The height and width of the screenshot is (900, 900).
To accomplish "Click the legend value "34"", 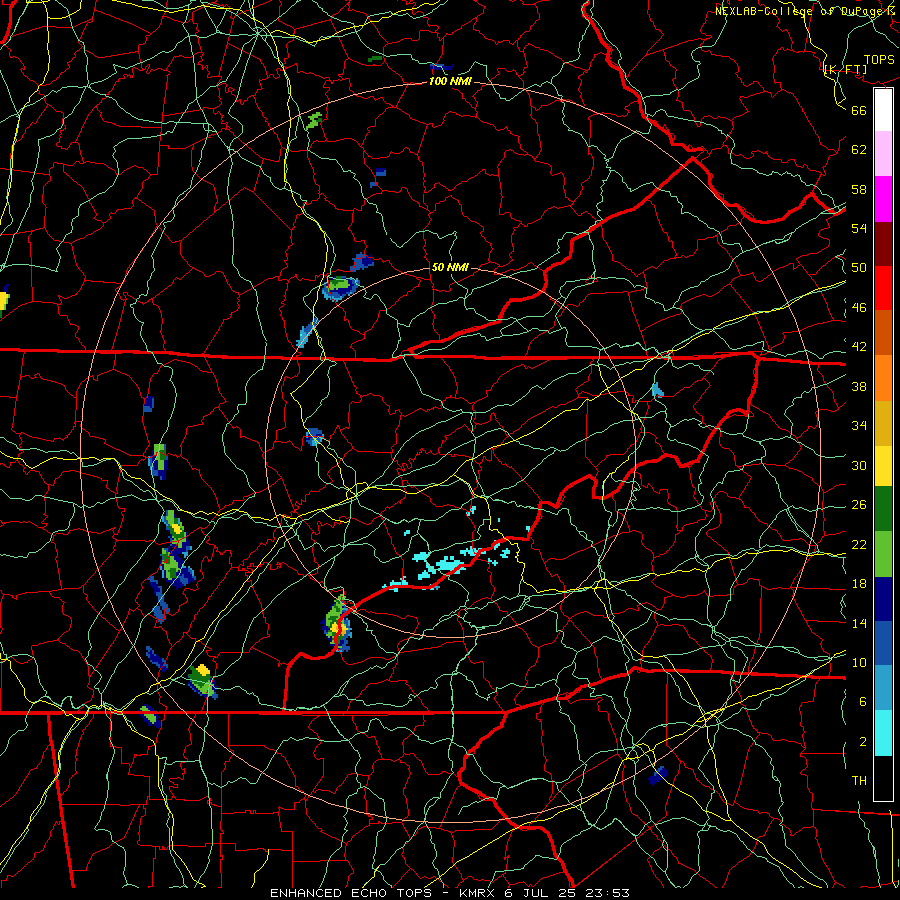I will pos(859,426).
